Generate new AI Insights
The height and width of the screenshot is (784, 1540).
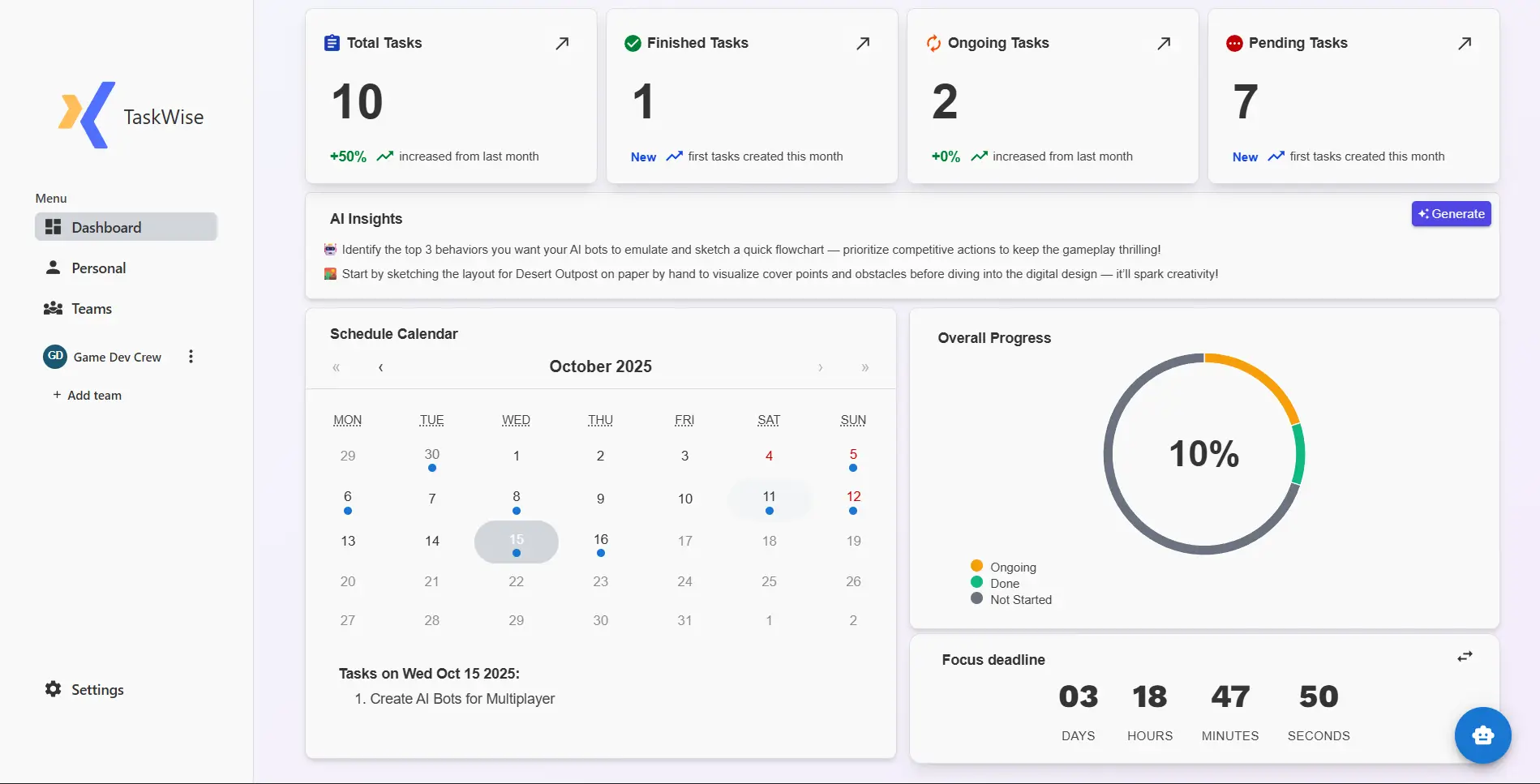[x=1451, y=214]
